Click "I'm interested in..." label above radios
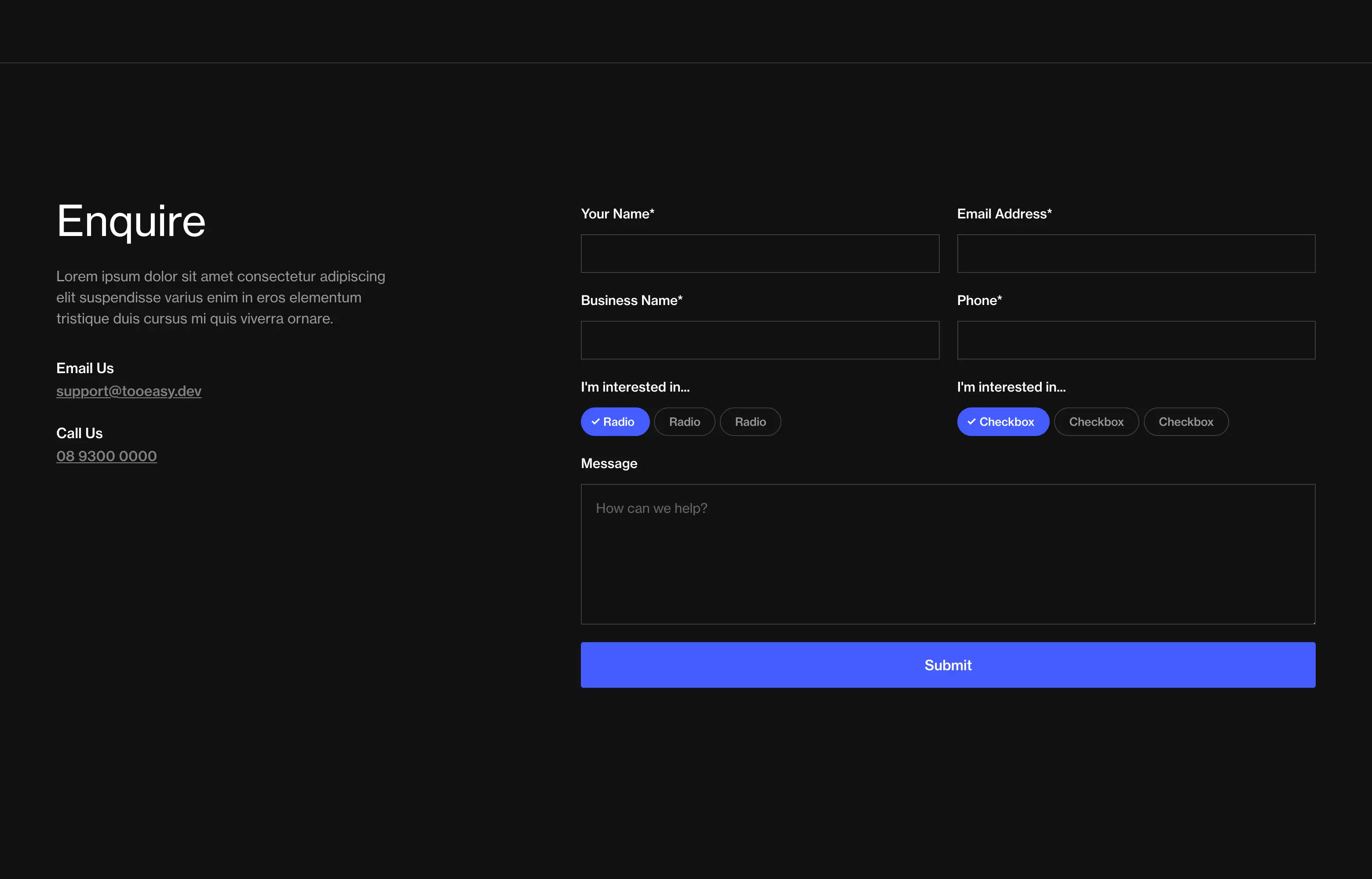 (635, 387)
